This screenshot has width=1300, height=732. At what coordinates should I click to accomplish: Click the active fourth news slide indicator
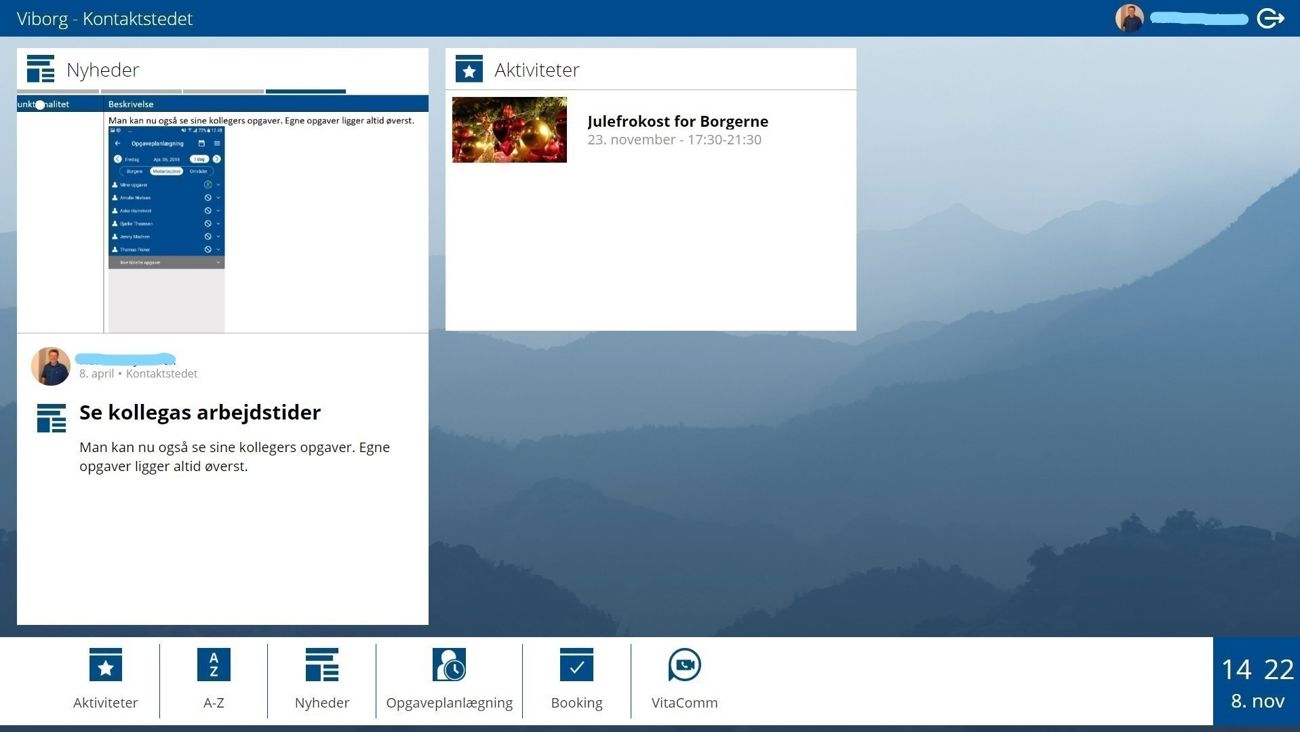coord(305,92)
